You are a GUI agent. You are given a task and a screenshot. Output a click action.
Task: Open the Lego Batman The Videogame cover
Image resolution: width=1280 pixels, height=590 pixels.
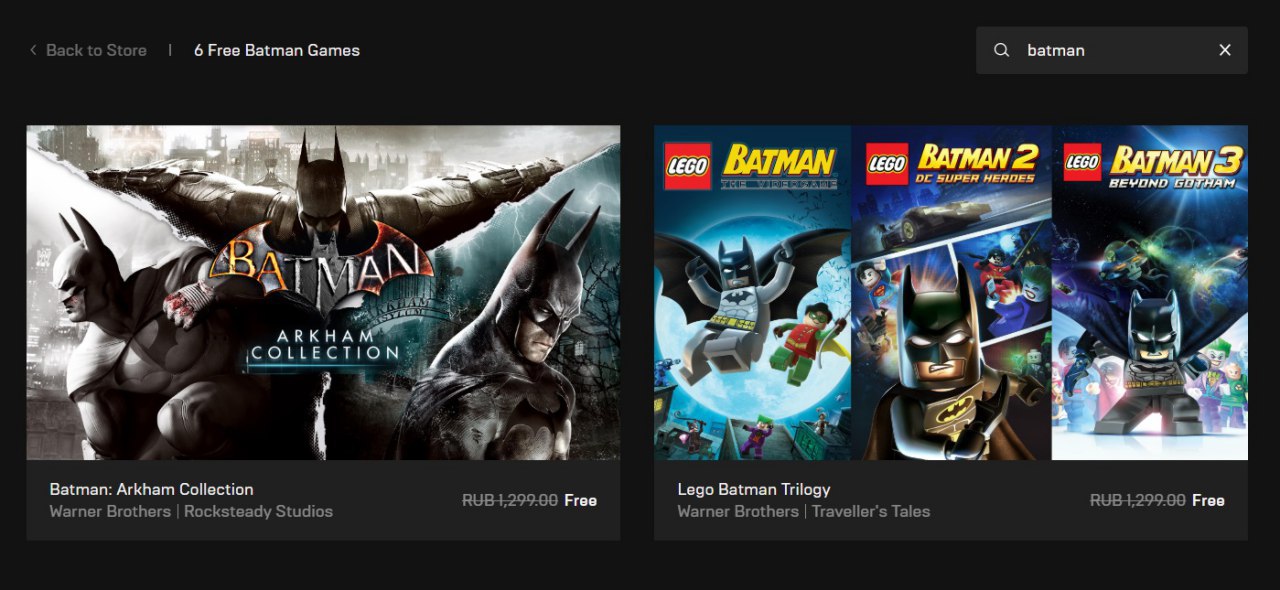tap(752, 292)
